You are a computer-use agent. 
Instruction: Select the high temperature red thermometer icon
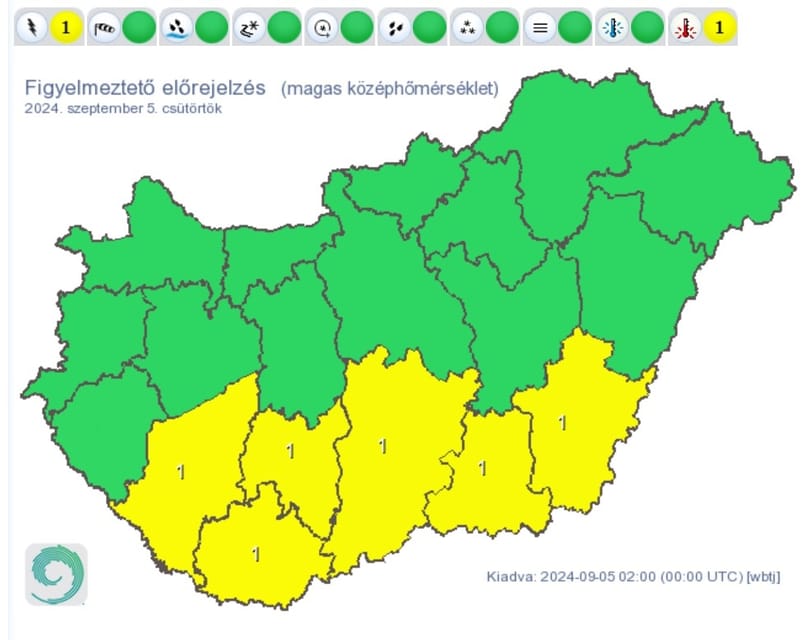click(x=686, y=27)
